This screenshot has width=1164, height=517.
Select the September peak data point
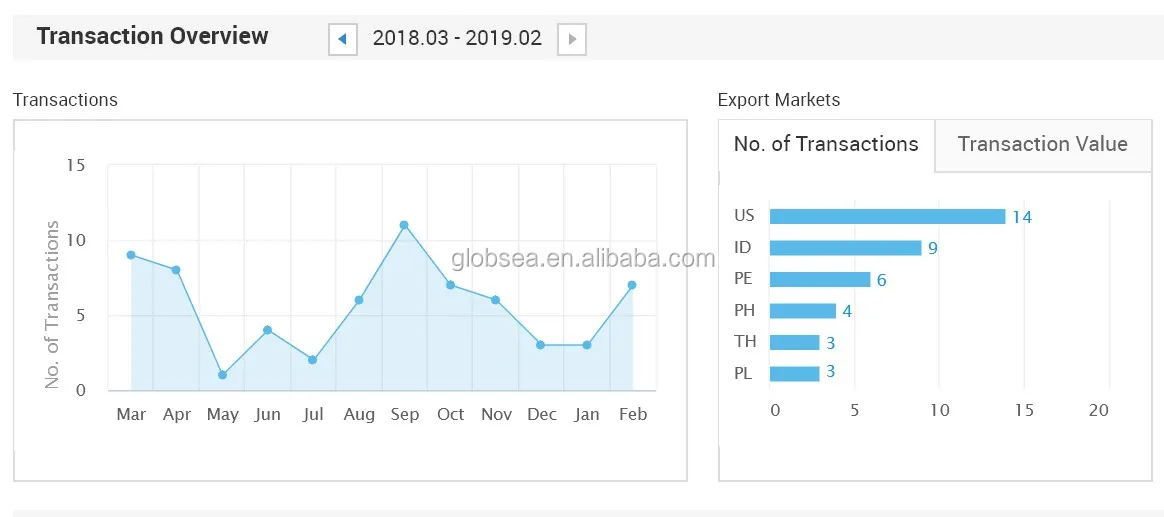point(404,225)
